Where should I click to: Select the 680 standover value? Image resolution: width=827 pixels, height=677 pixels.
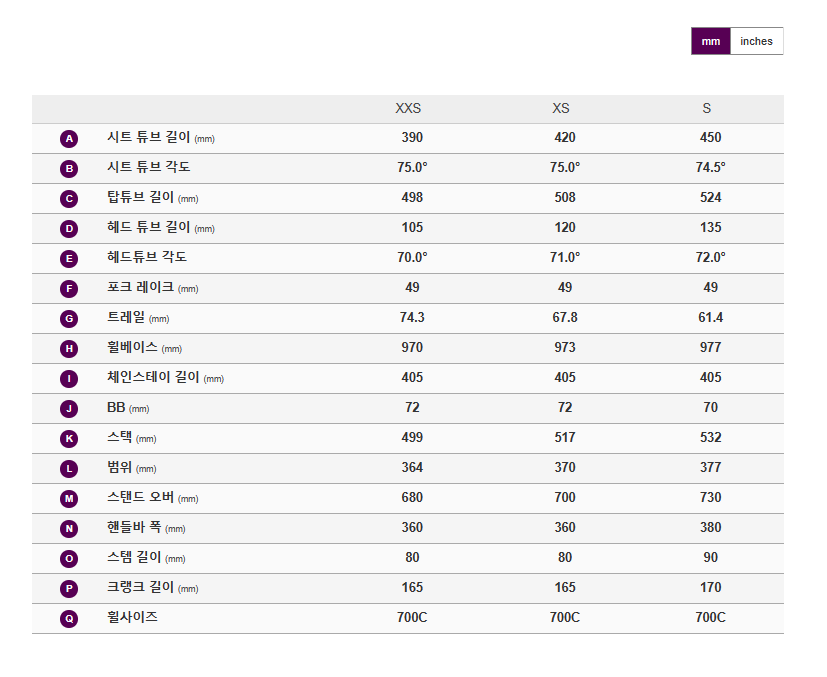(412, 498)
